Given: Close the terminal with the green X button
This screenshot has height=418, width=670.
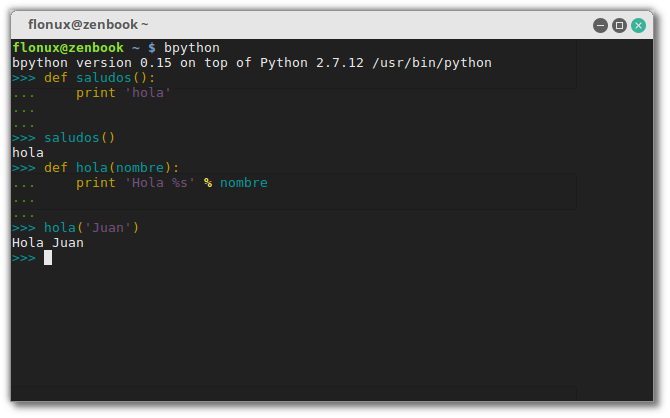Looking at the screenshot, I should pos(638,26).
